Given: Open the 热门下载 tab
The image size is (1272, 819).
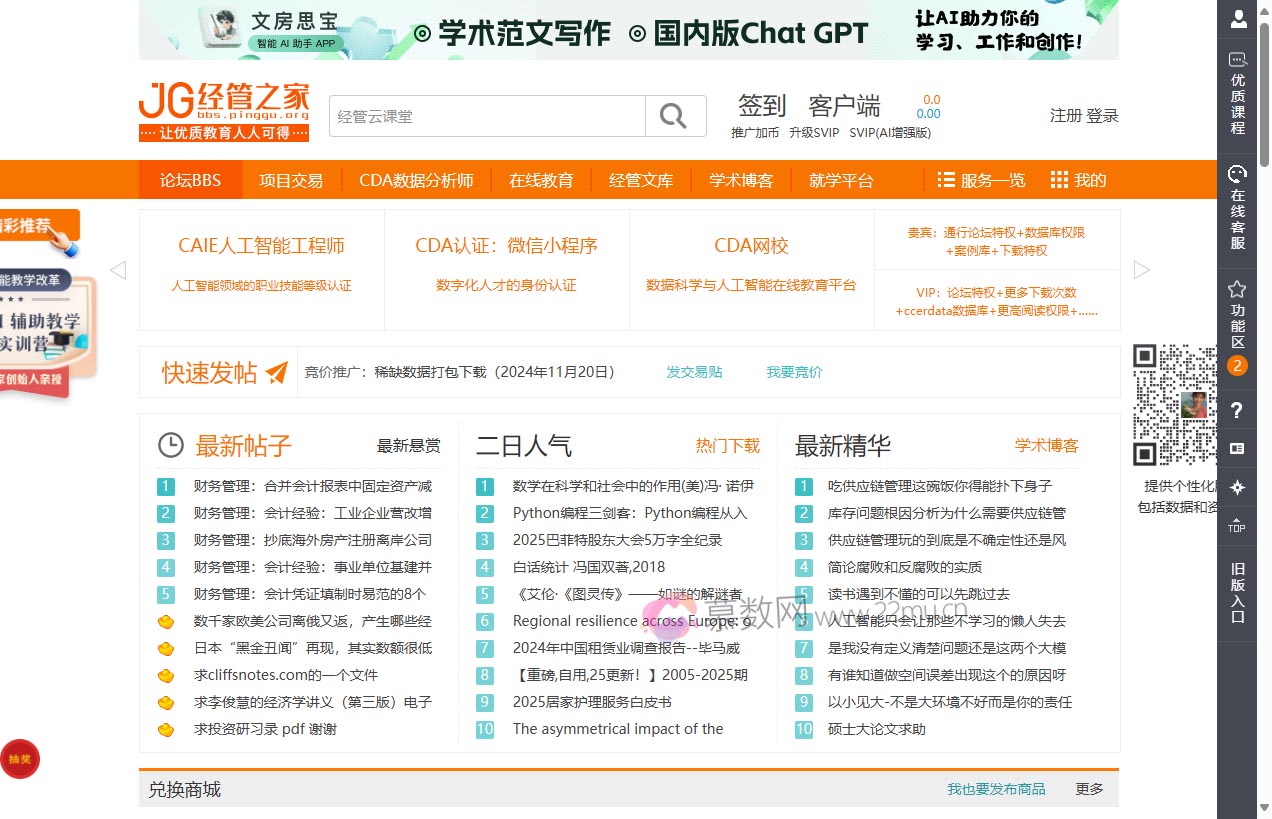Looking at the screenshot, I should 727,446.
